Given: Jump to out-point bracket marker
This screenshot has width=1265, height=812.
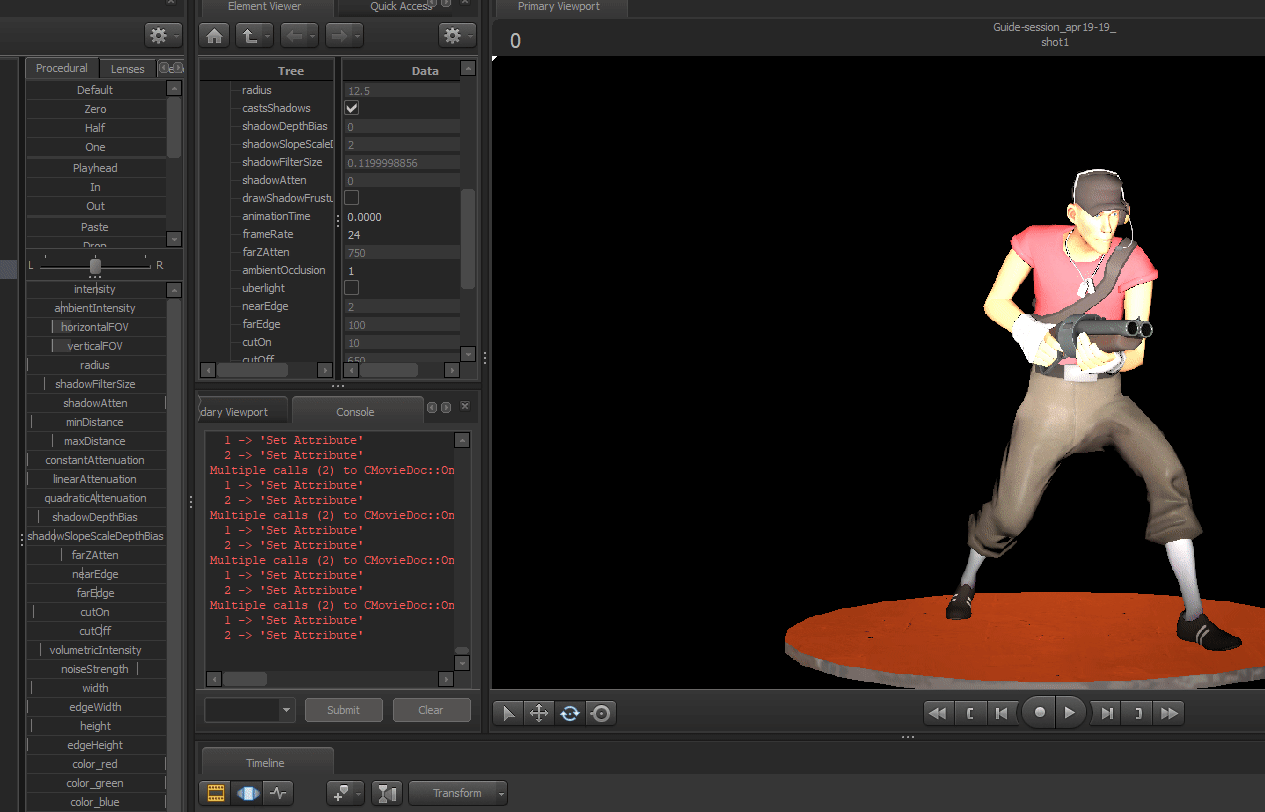Looking at the screenshot, I should coord(1138,713).
